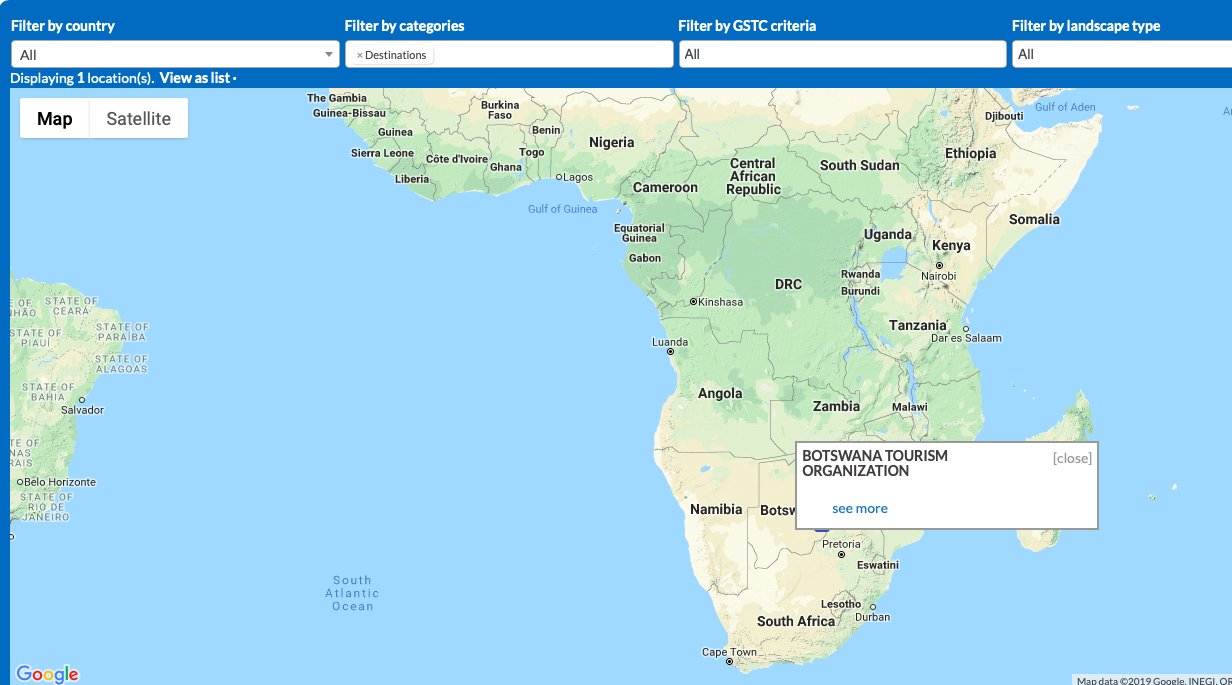Image resolution: width=1232 pixels, height=685 pixels.
Task: Open the Filter by country dropdown
Action: click(175, 54)
